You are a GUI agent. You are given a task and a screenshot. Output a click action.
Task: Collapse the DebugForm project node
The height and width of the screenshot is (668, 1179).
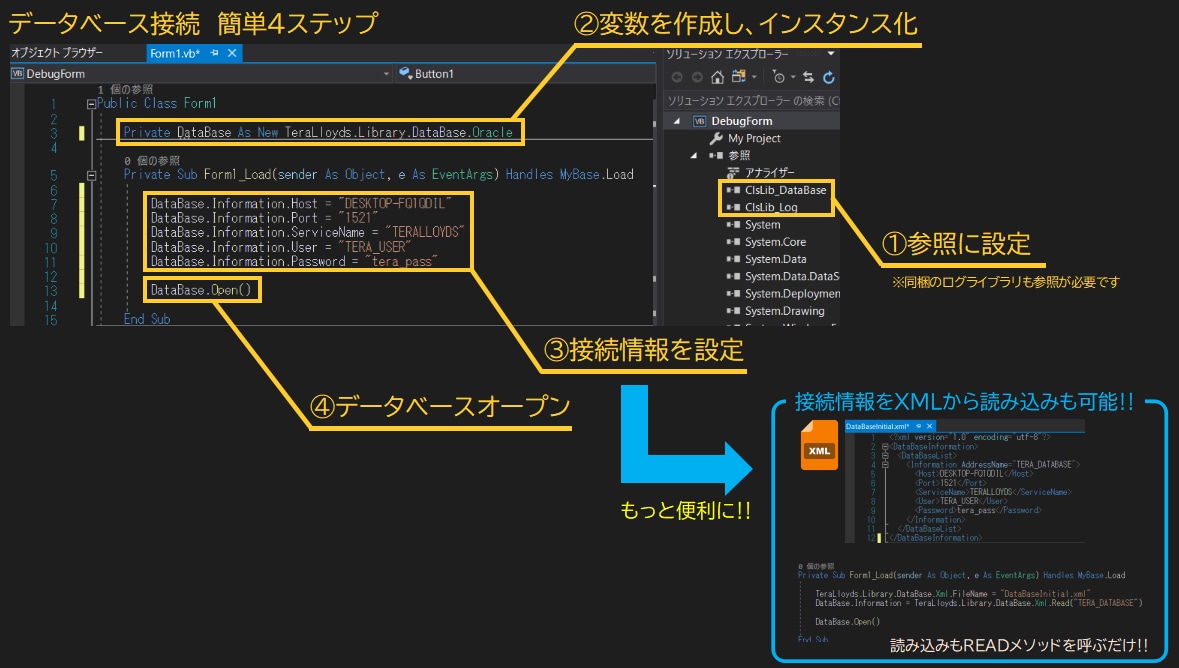pyautogui.click(x=677, y=121)
